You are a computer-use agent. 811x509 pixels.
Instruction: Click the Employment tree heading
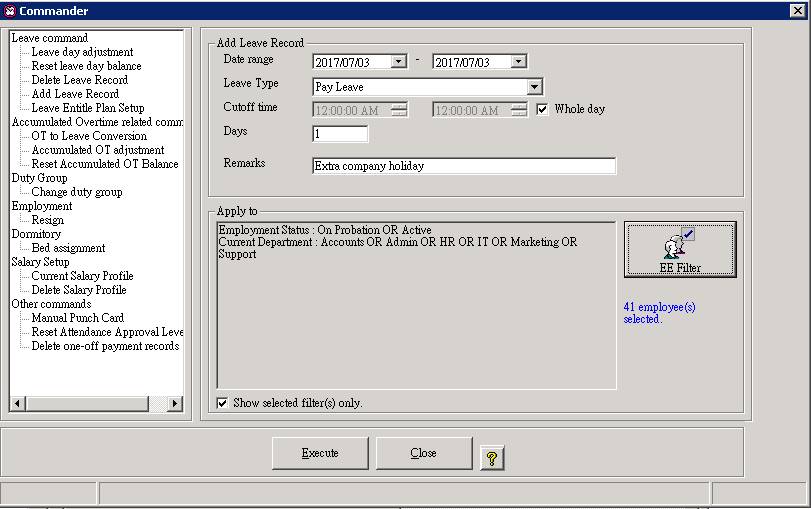[42, 205]
